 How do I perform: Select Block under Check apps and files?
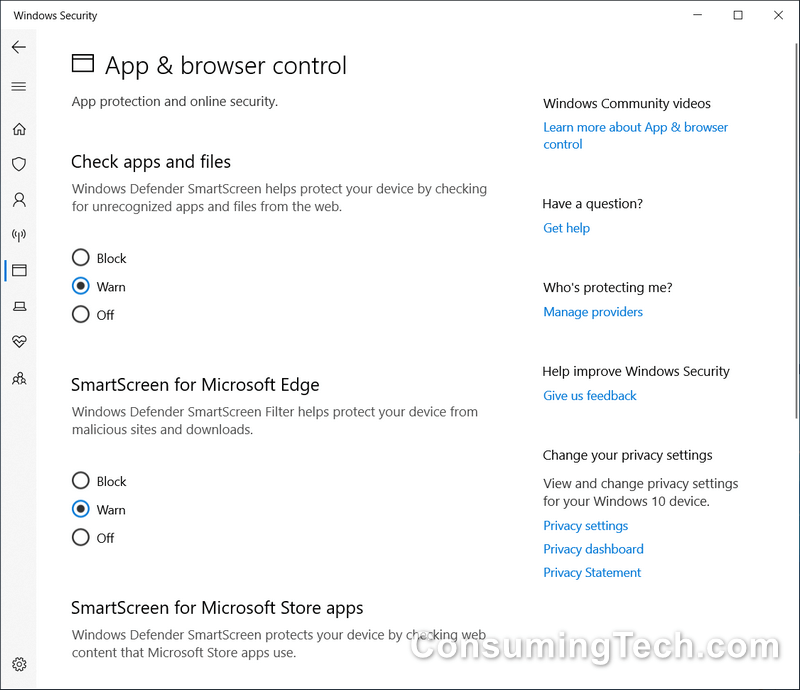pyautogui.click(x=80, y=257)
